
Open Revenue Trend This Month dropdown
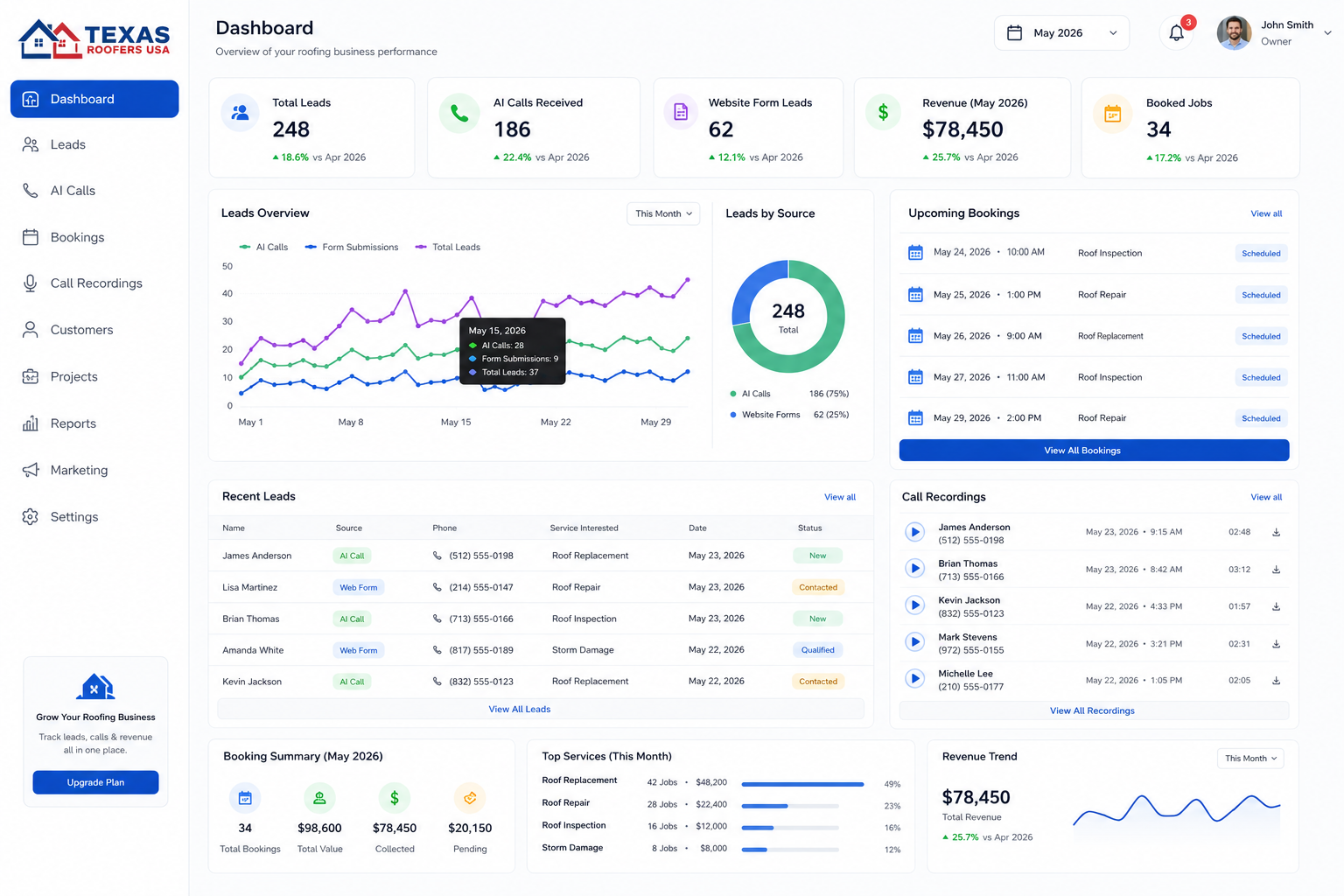pos(1250,759)
